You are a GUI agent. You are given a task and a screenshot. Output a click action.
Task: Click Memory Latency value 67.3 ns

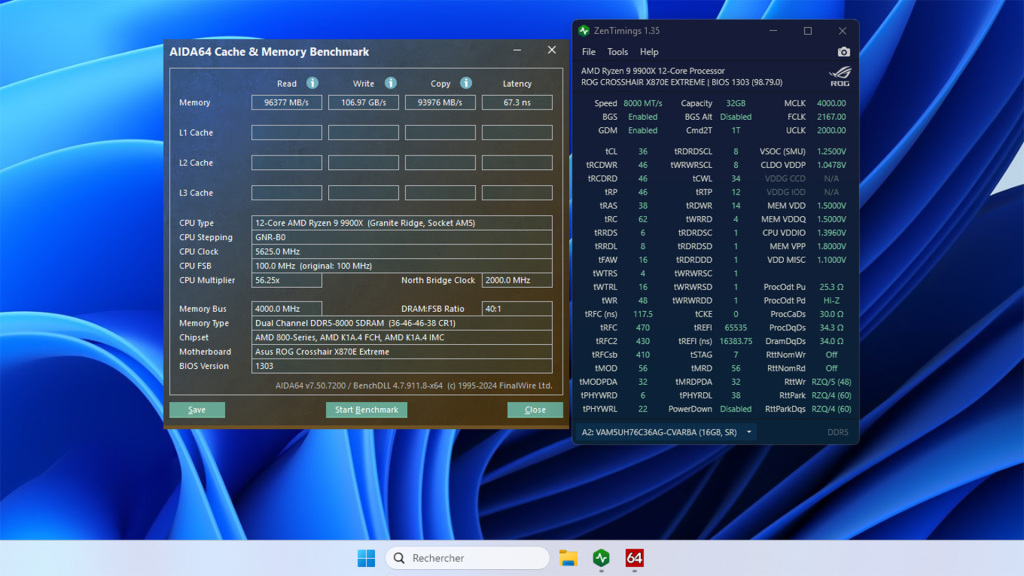pyautogui.click(x=517, y=103)
